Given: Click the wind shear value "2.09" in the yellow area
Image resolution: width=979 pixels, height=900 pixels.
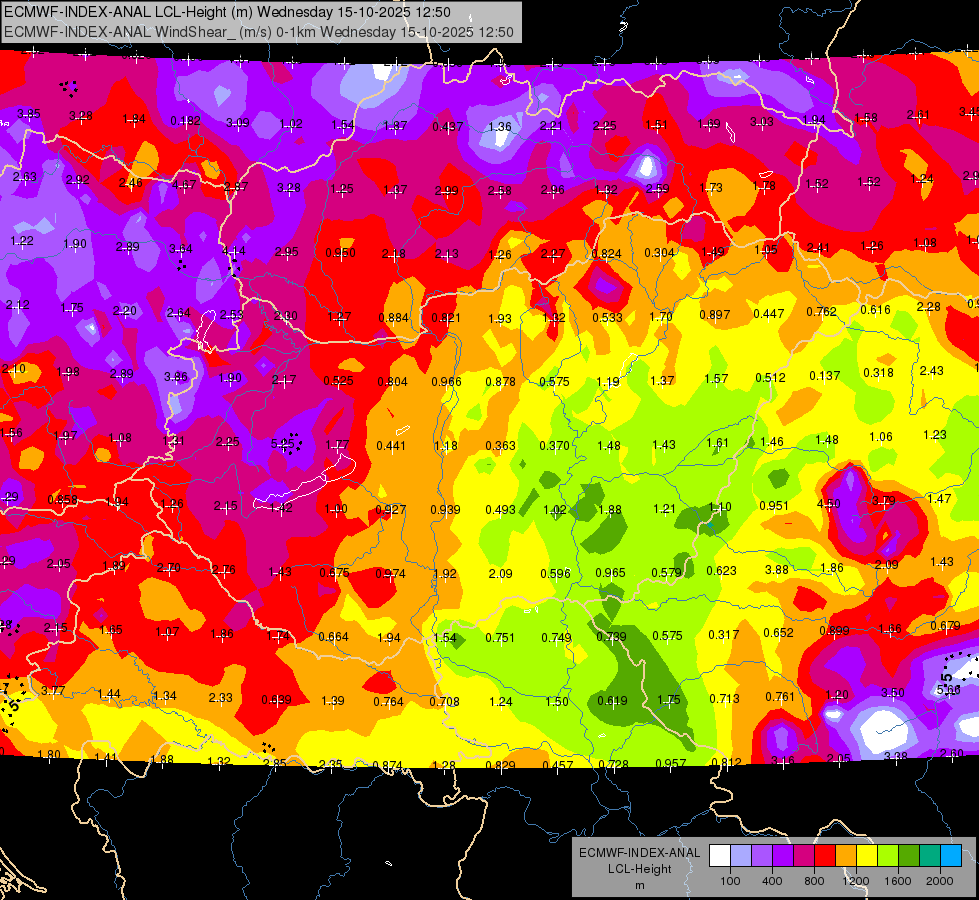Looking at the screenshot, I should point(500,573).
